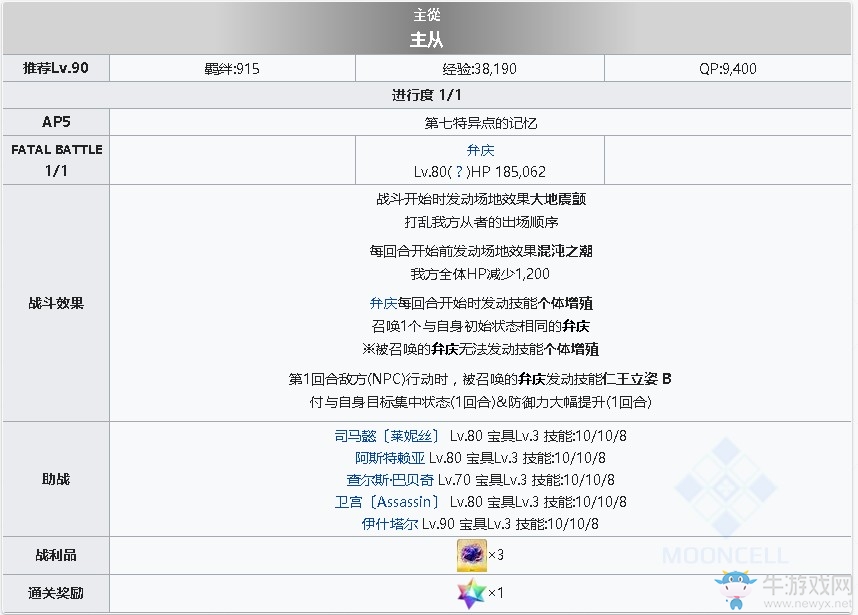Select ※被召唤的弁庆无法发动技能个体增殖 line
858x615 pixels.
tap(480, 349)
